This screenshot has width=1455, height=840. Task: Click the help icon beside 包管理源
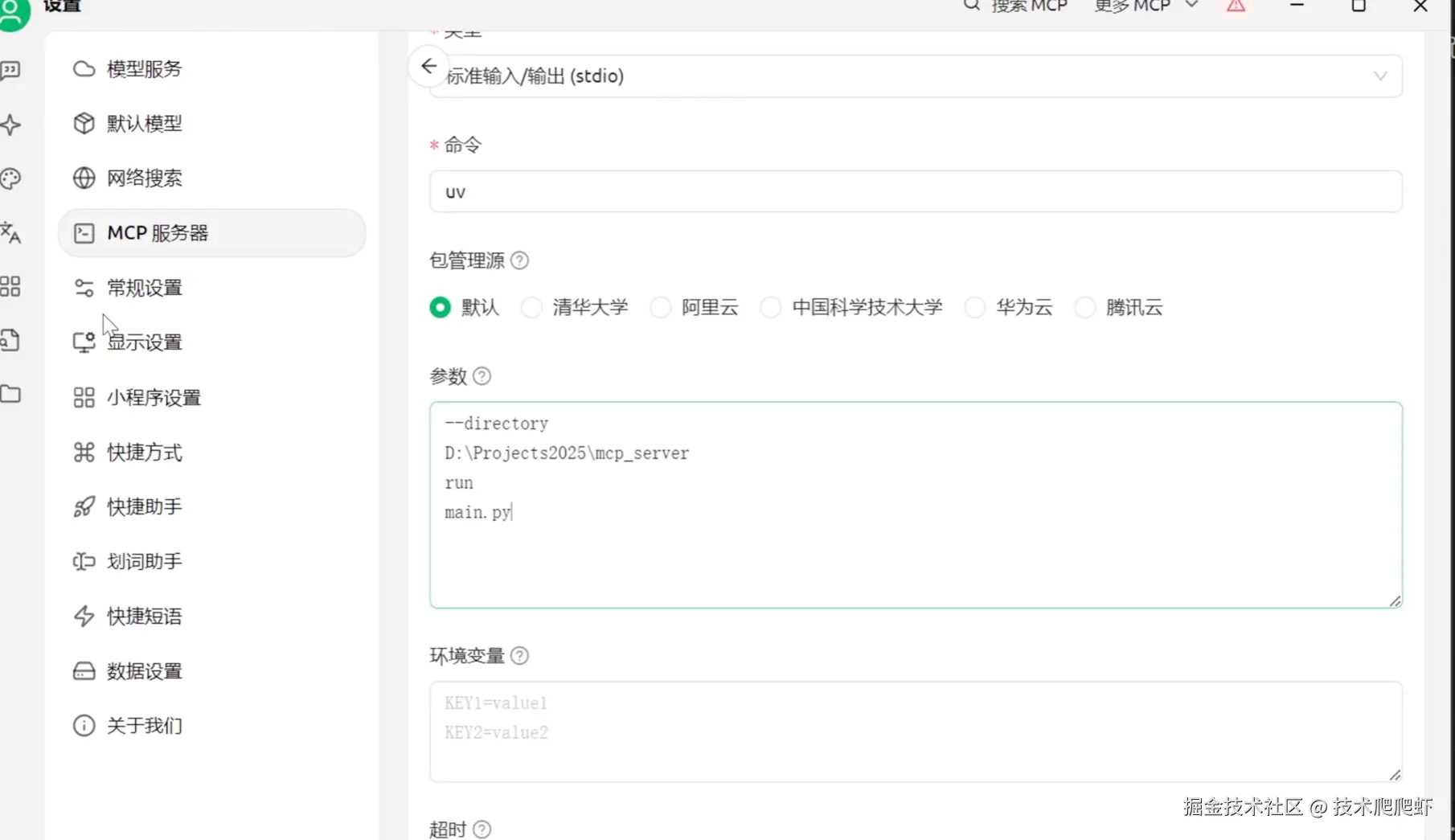[520, 260]
